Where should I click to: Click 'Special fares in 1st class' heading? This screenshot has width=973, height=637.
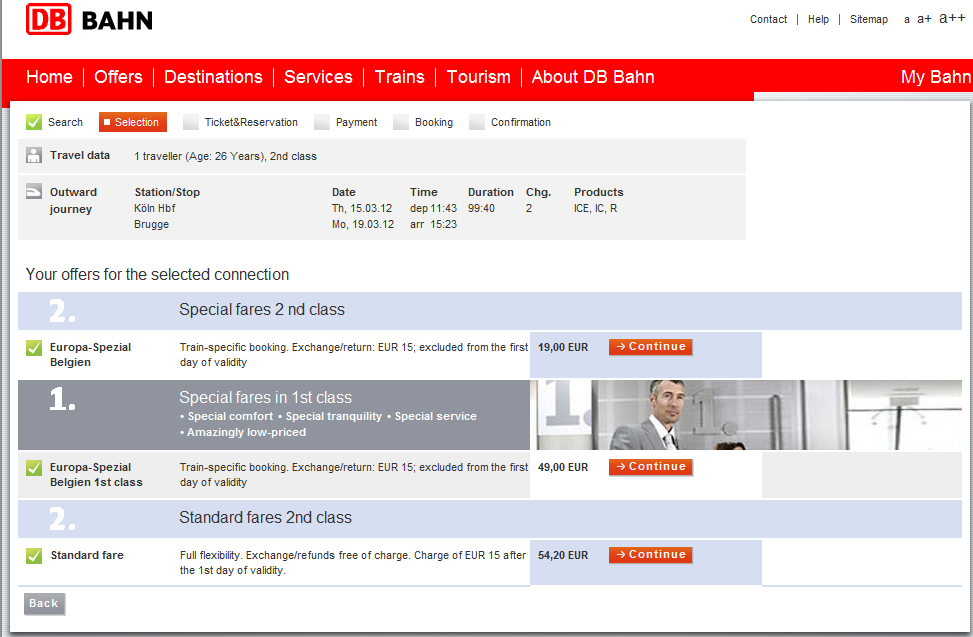click(266, 397)
